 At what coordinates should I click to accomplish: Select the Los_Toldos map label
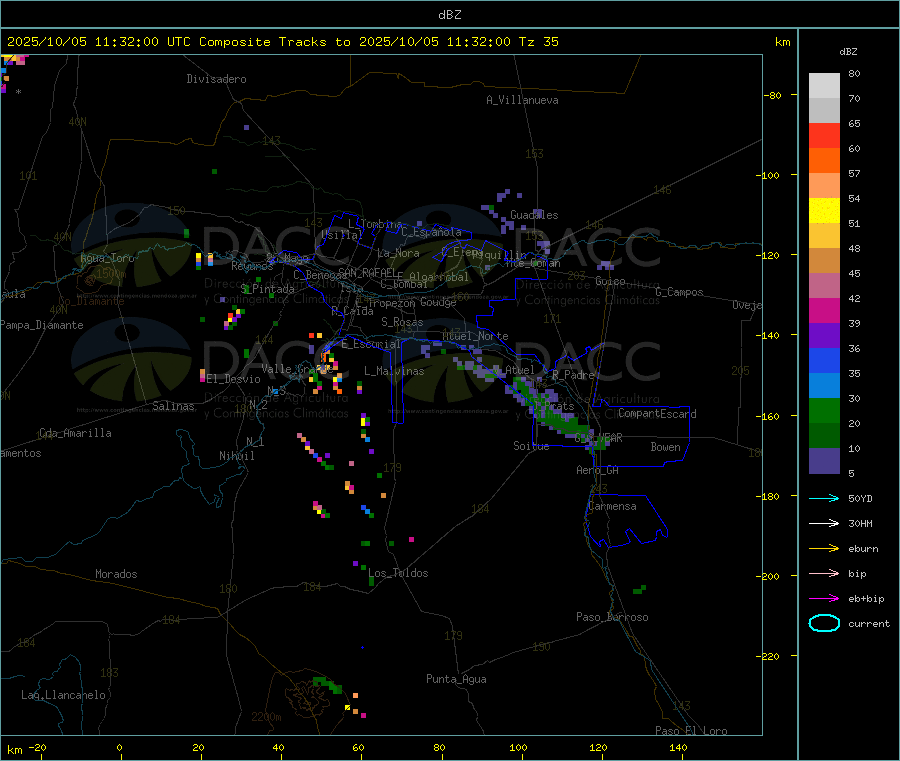(398, 573)
